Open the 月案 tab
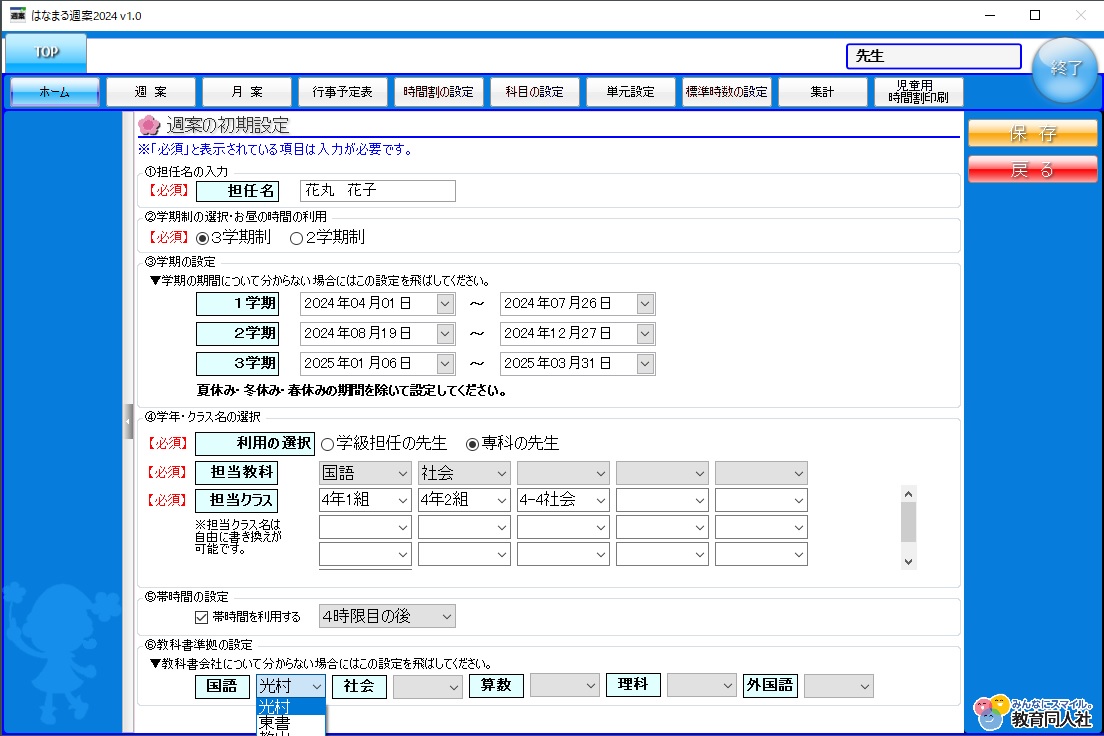Image resolution: width=1104 pixels, height=736 pixels. (x=246, y=92)
